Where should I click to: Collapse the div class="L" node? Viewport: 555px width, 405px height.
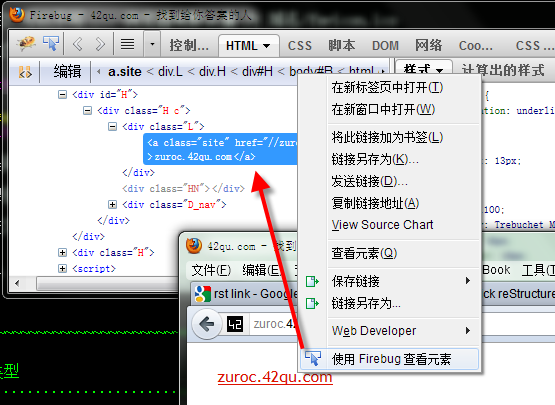point(112,126)
